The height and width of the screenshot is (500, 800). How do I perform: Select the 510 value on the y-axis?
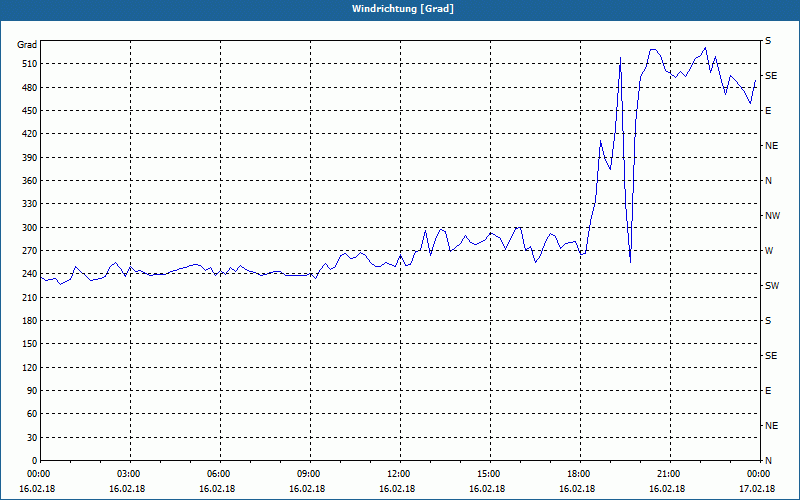click(x=29, y=64)
